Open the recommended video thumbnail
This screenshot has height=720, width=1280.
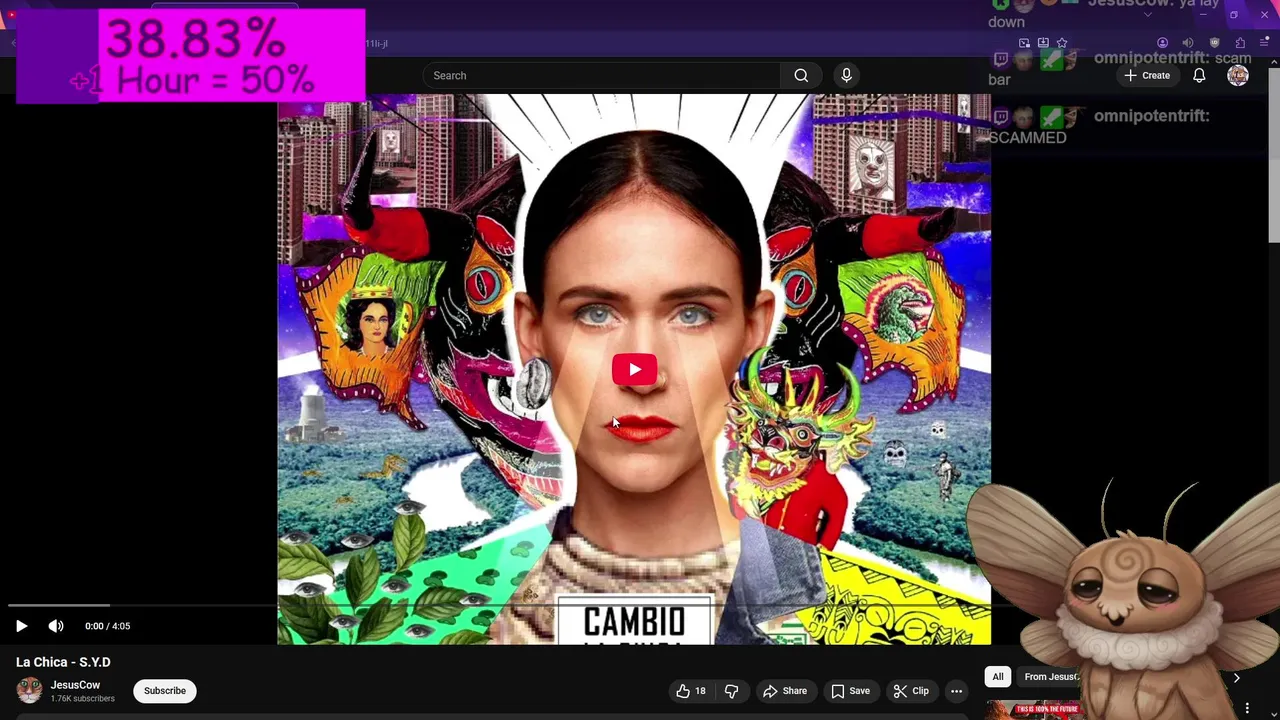[1034, 710]
